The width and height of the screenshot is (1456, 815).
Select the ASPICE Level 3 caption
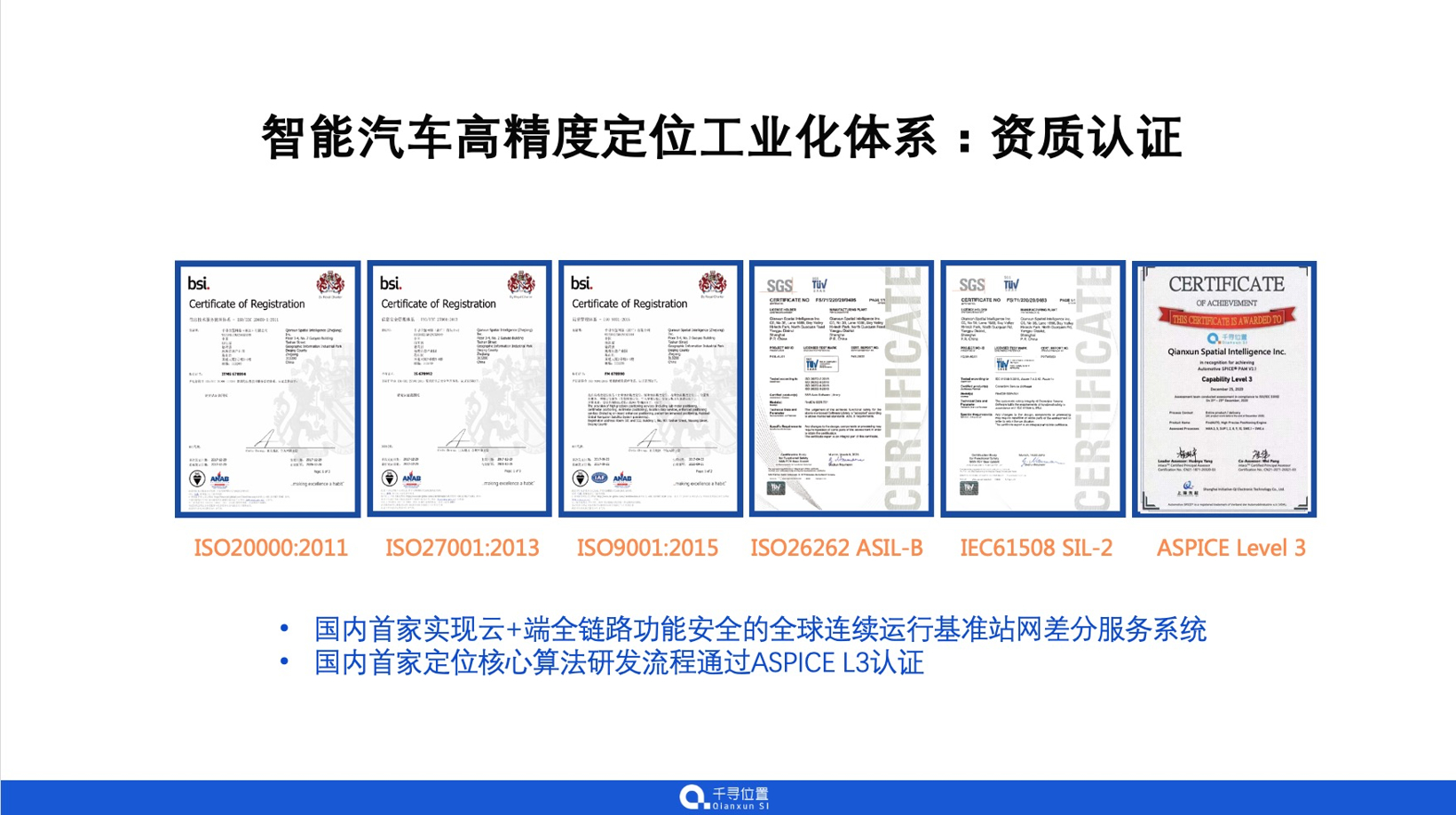(1230, 548)
